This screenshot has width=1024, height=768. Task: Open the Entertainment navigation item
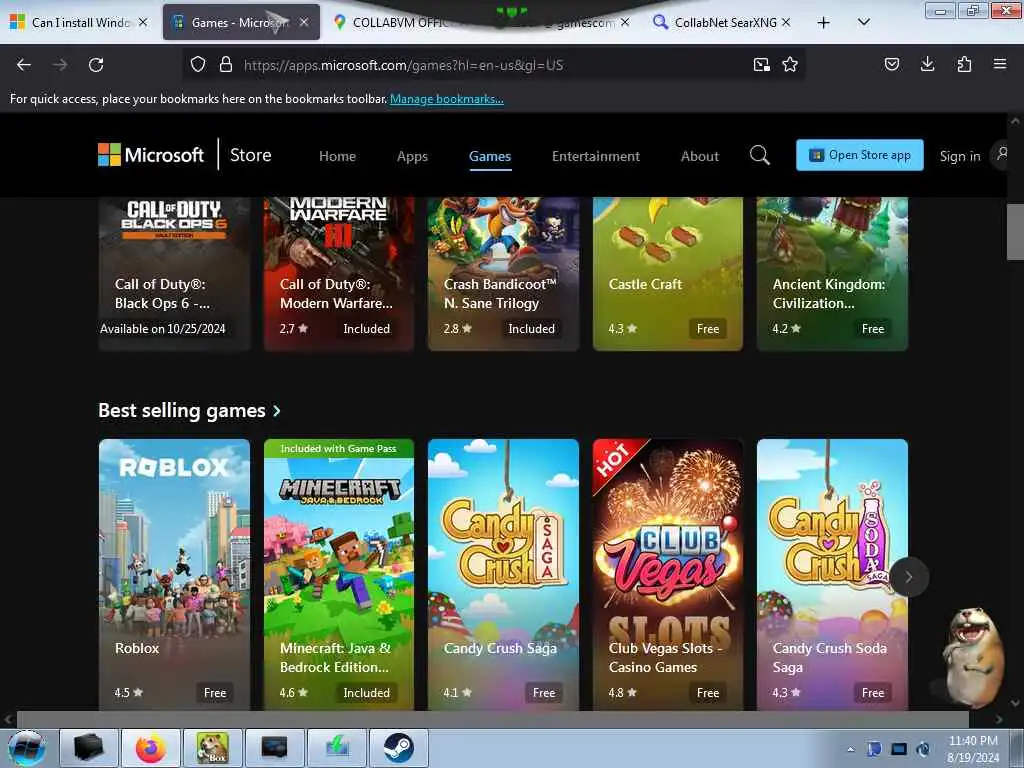596,156
